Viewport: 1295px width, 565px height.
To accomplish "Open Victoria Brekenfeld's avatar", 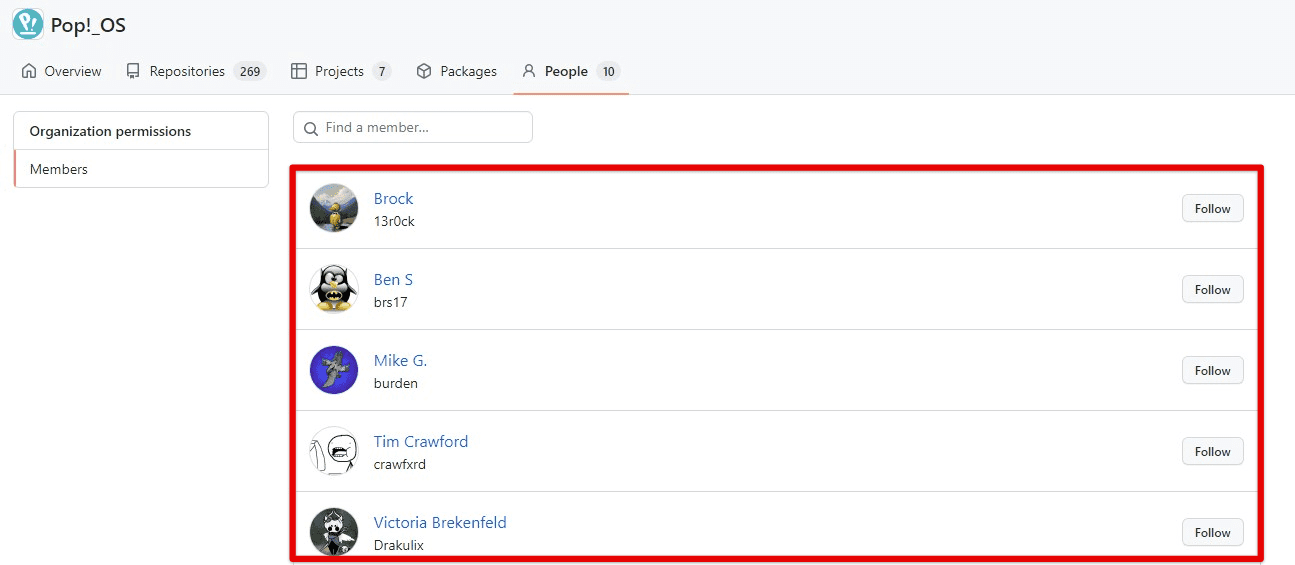I will [x=334, y=532].
